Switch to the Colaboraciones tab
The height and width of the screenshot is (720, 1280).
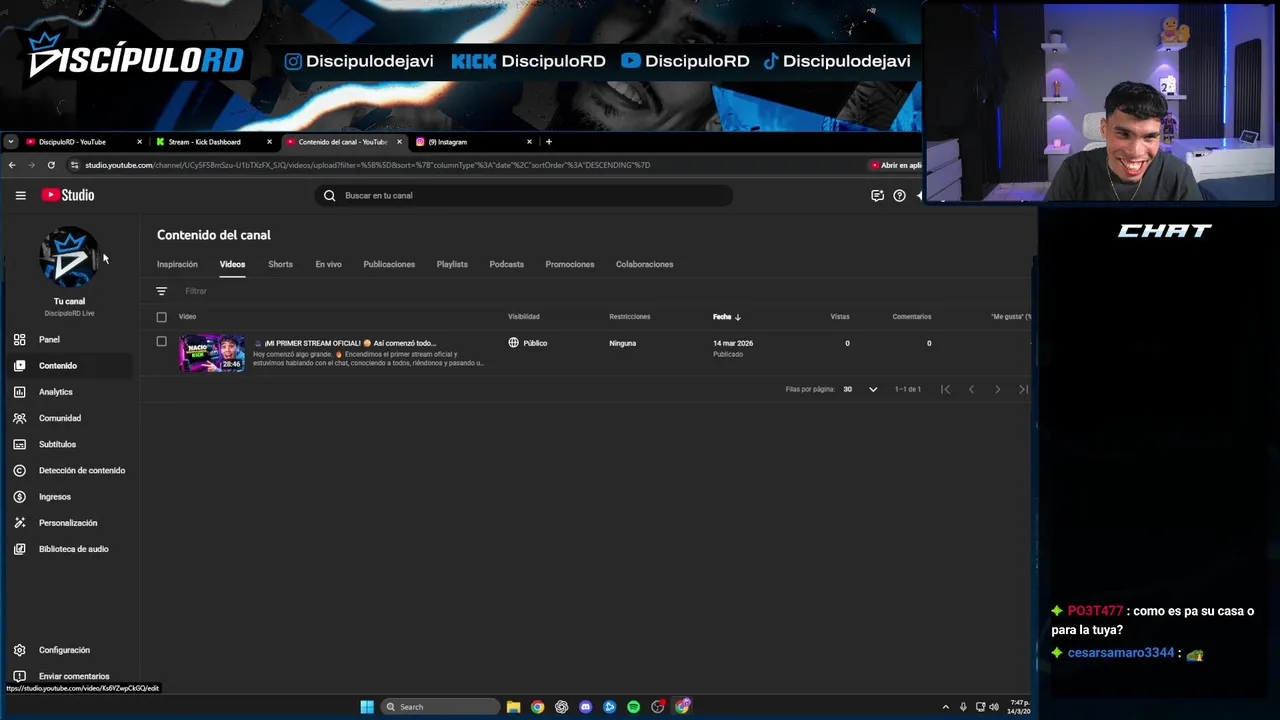644,264
